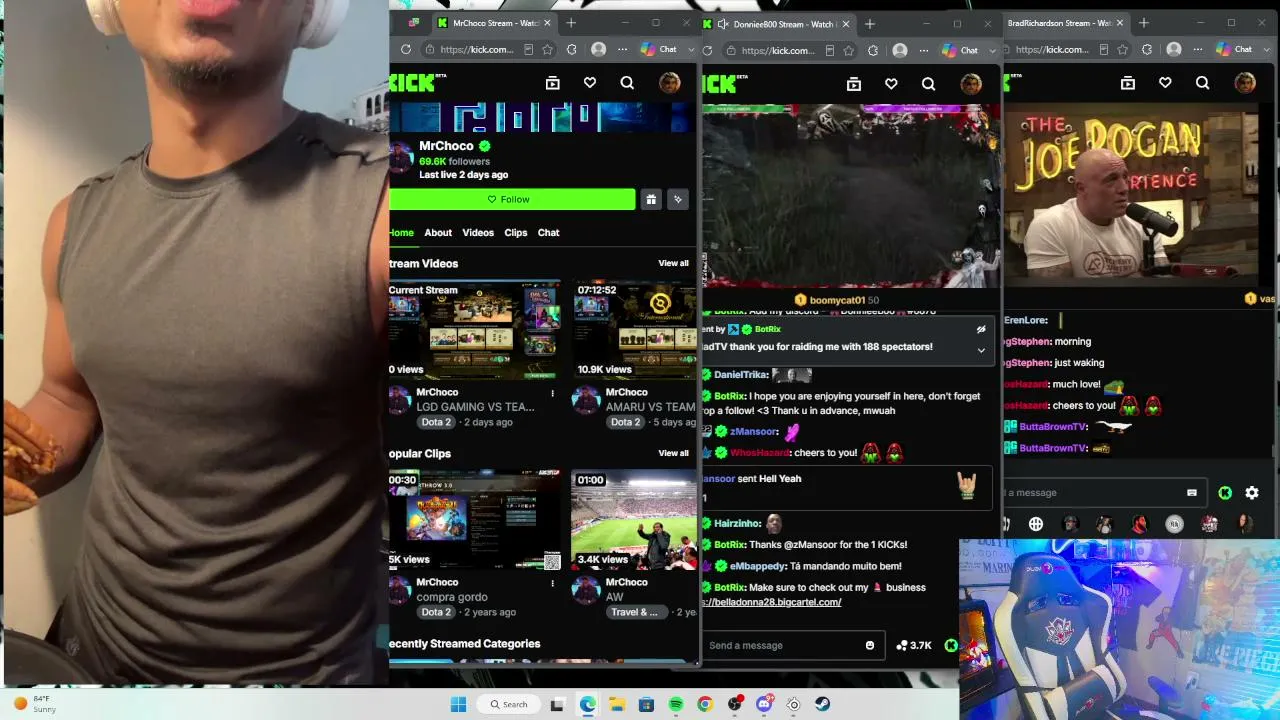Click the DanielTrika username in chat
Viewport: 1280px width, 720px height.
pyautogui.click(x=742, y=375)
